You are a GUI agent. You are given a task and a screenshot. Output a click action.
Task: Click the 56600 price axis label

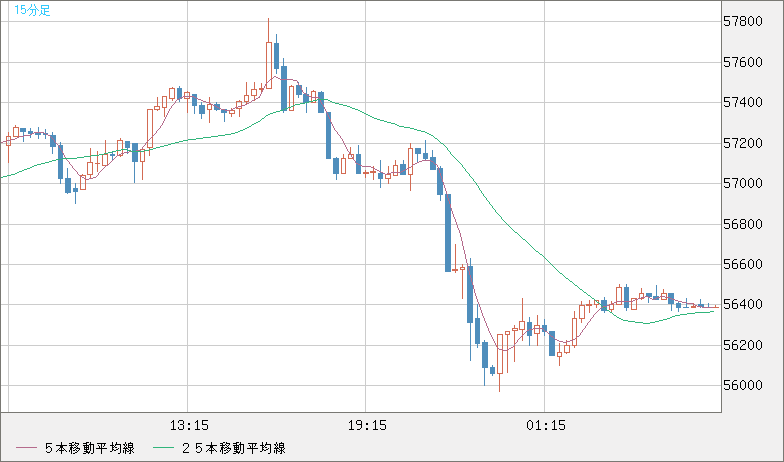743,264
